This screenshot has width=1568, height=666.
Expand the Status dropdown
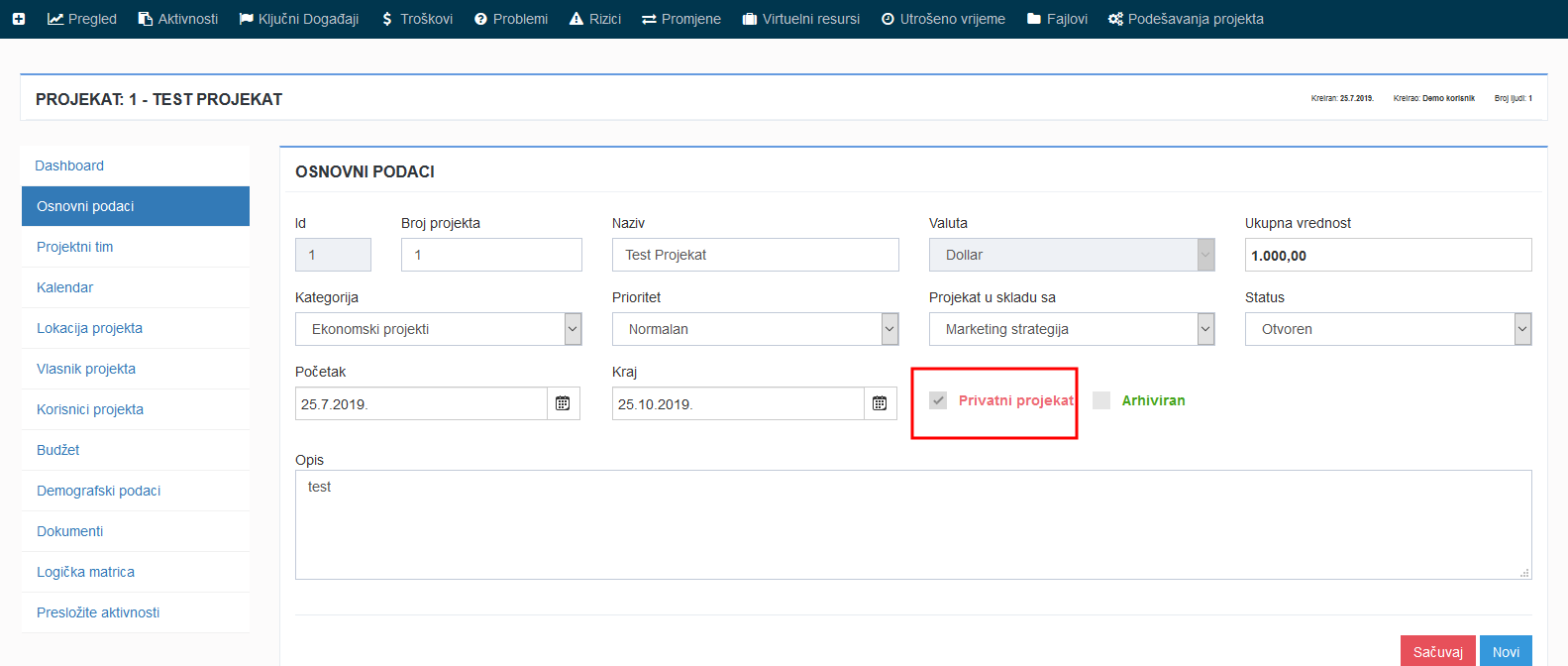pos(1522,329)
